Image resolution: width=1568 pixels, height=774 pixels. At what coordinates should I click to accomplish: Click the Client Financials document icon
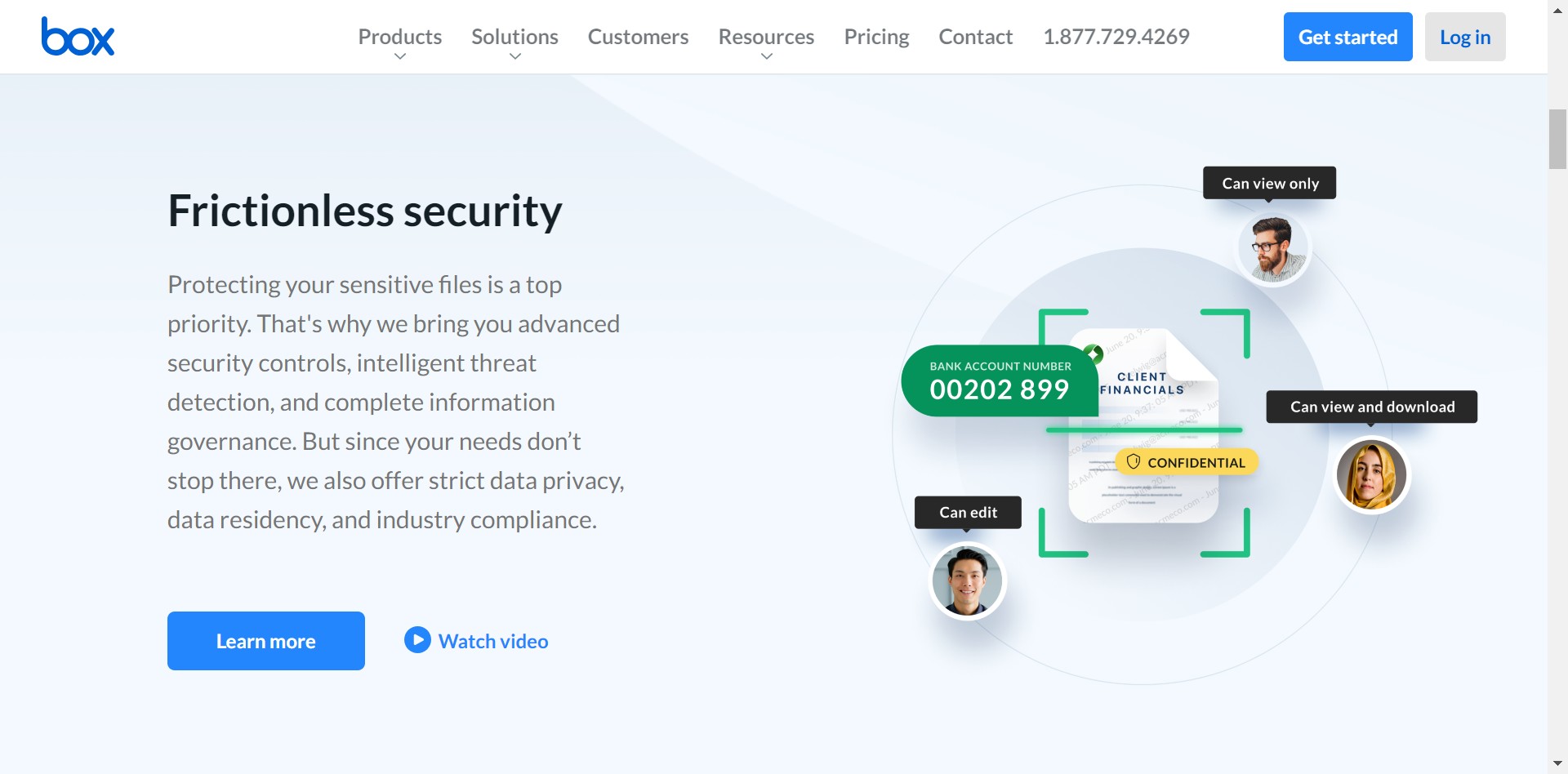click(x=1143, y=425)
